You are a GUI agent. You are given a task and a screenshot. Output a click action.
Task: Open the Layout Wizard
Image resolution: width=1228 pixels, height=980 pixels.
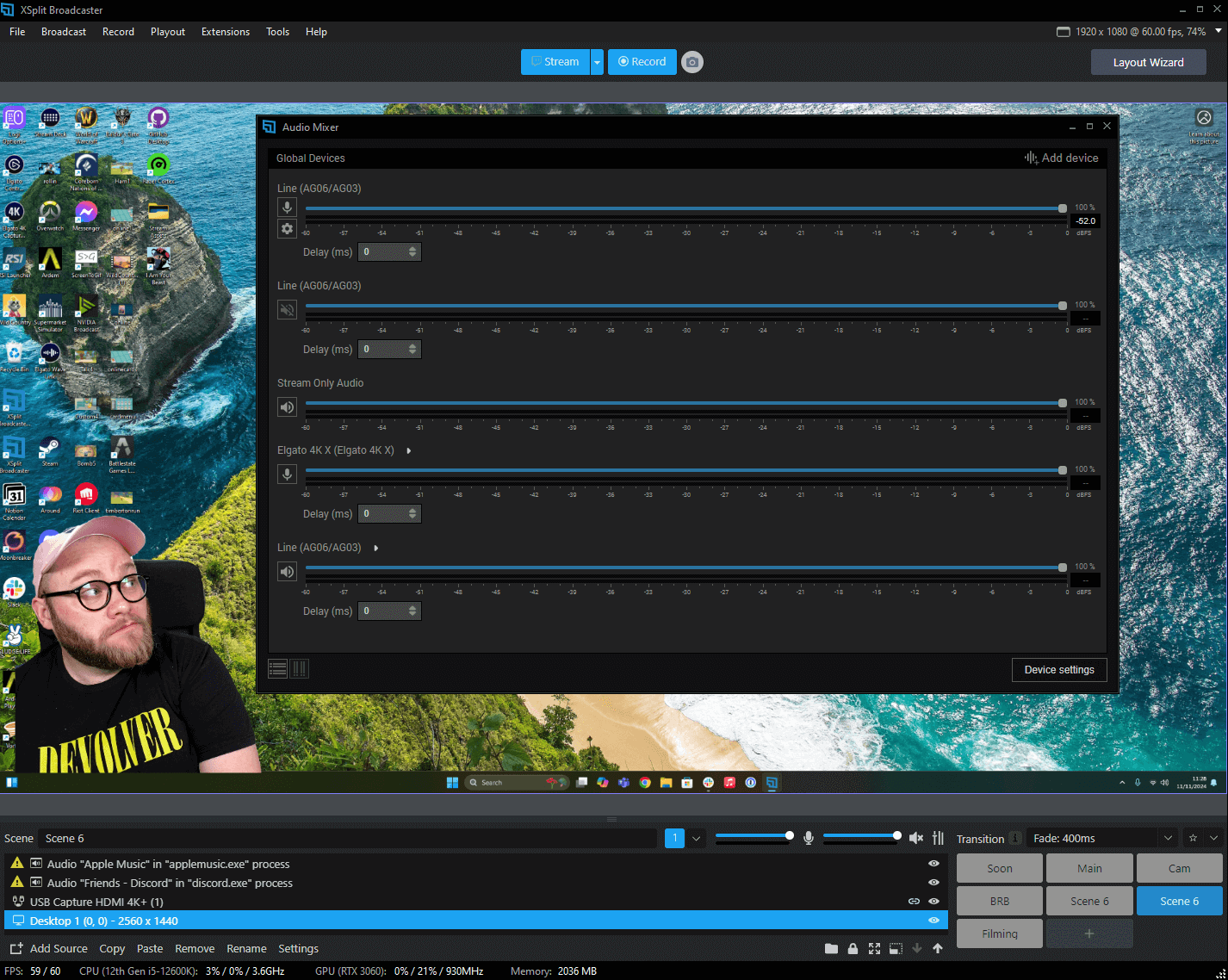(1148, 62)
